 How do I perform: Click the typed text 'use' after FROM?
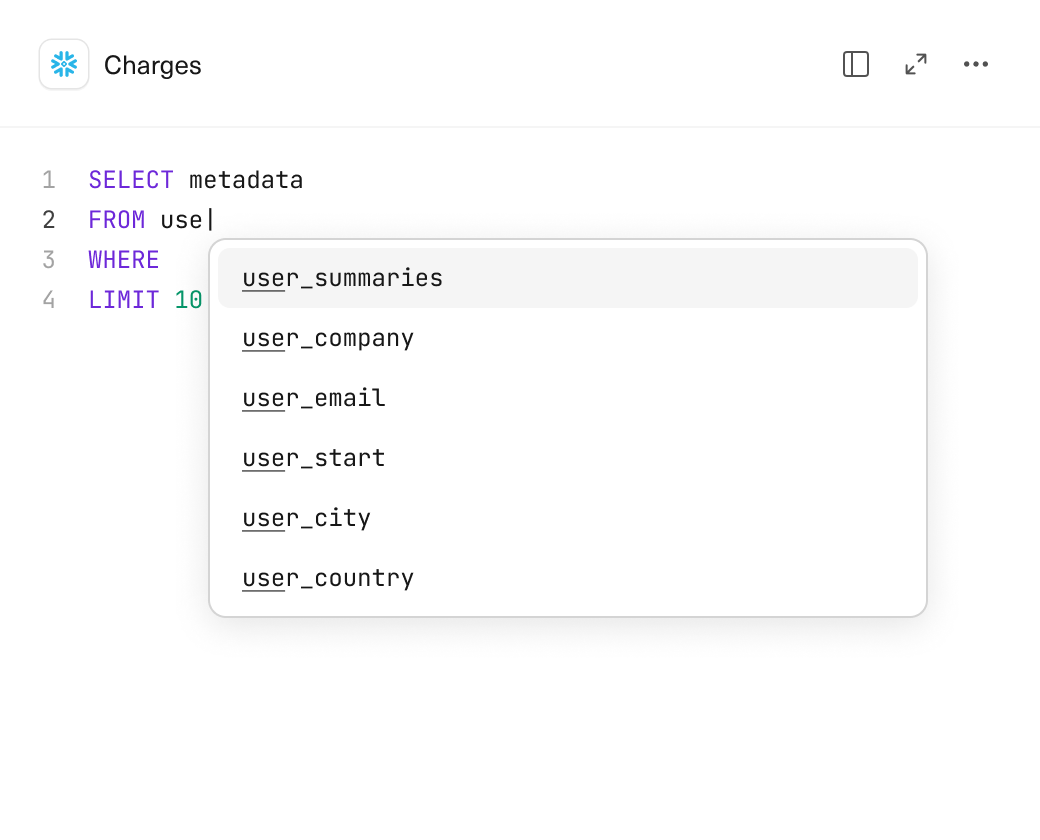click(x=181, y=220)
